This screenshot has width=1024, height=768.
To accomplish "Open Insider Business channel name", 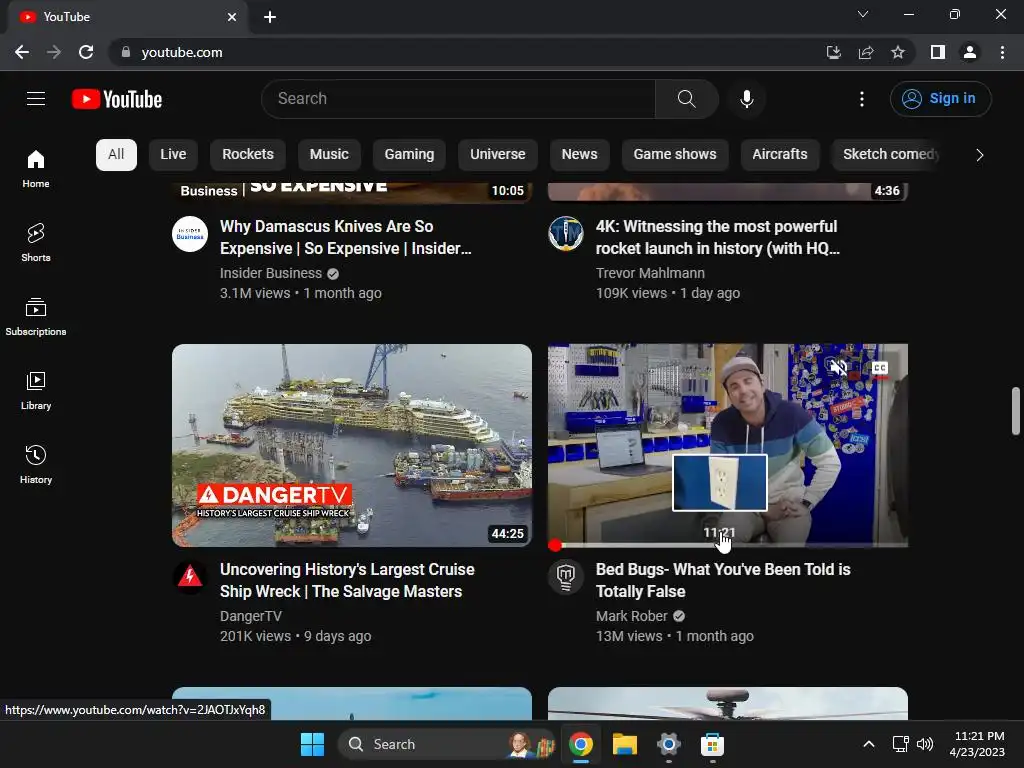I will point(271,273).
